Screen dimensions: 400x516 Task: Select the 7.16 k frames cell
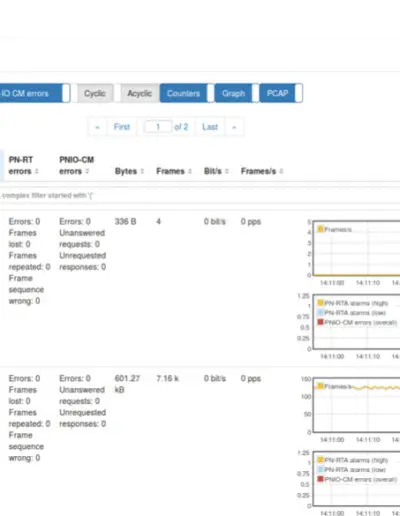[168, 379]
